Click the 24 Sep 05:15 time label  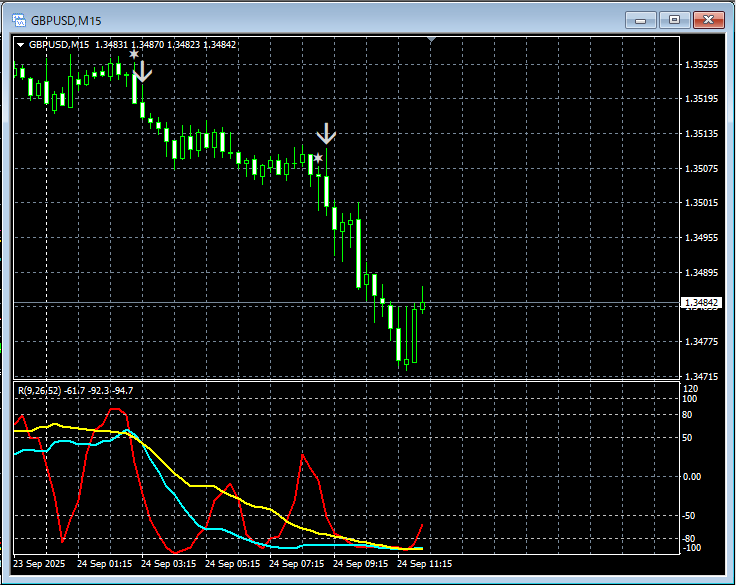(x=232, y=563)
